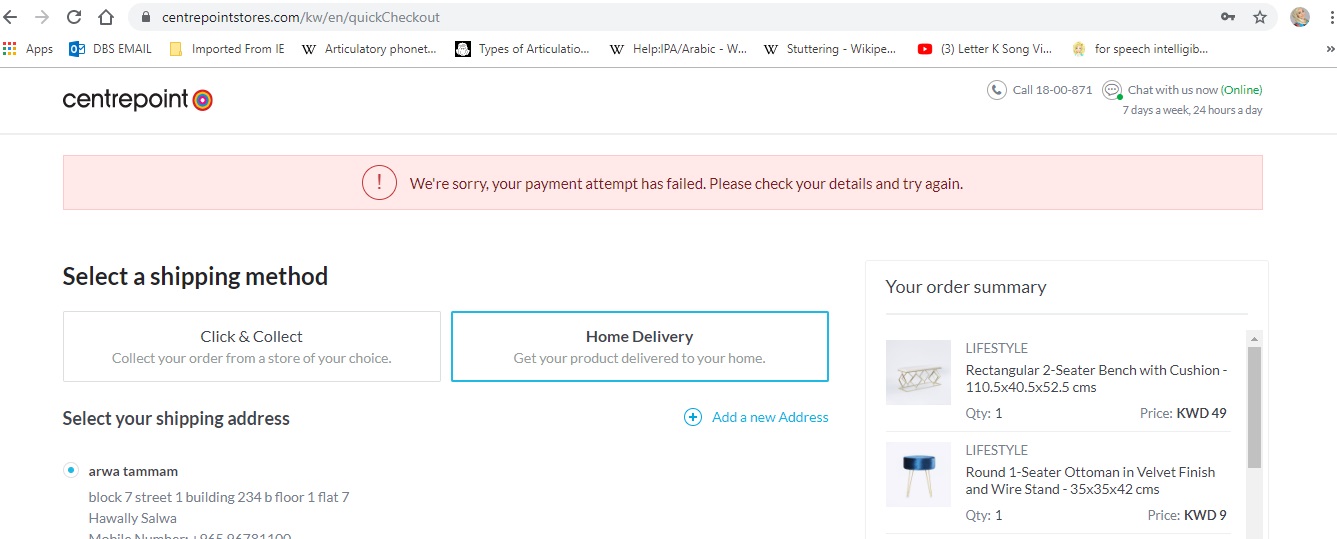
Task: Choose the Click & Collect shipping option
Action: tap(251, 346)
